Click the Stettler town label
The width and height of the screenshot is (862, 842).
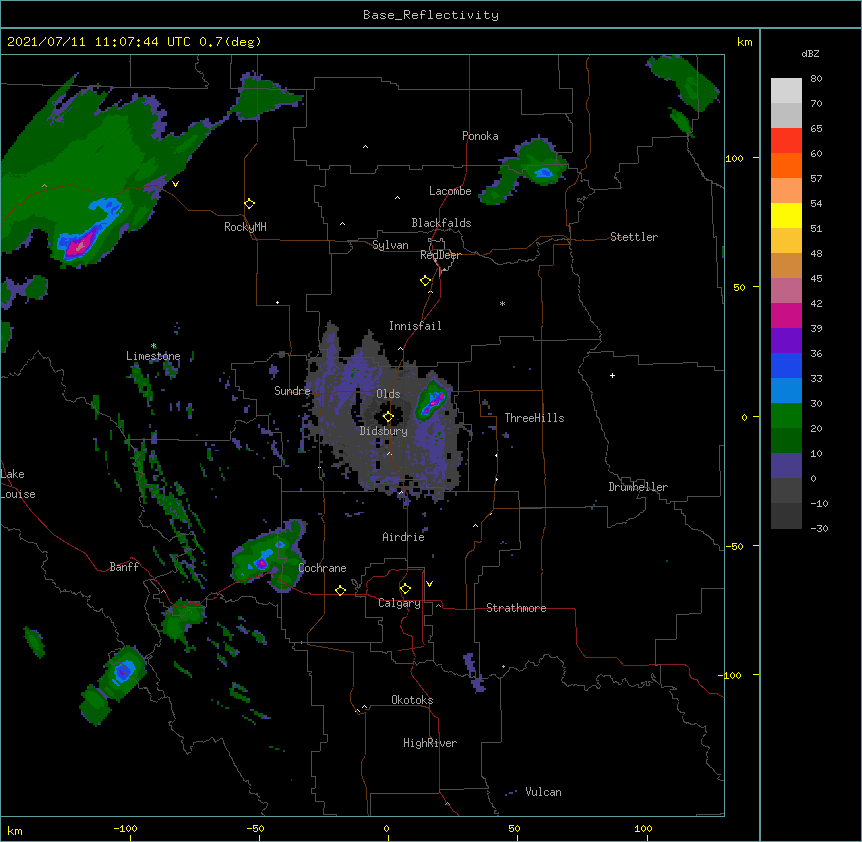(x=634, y=237)
